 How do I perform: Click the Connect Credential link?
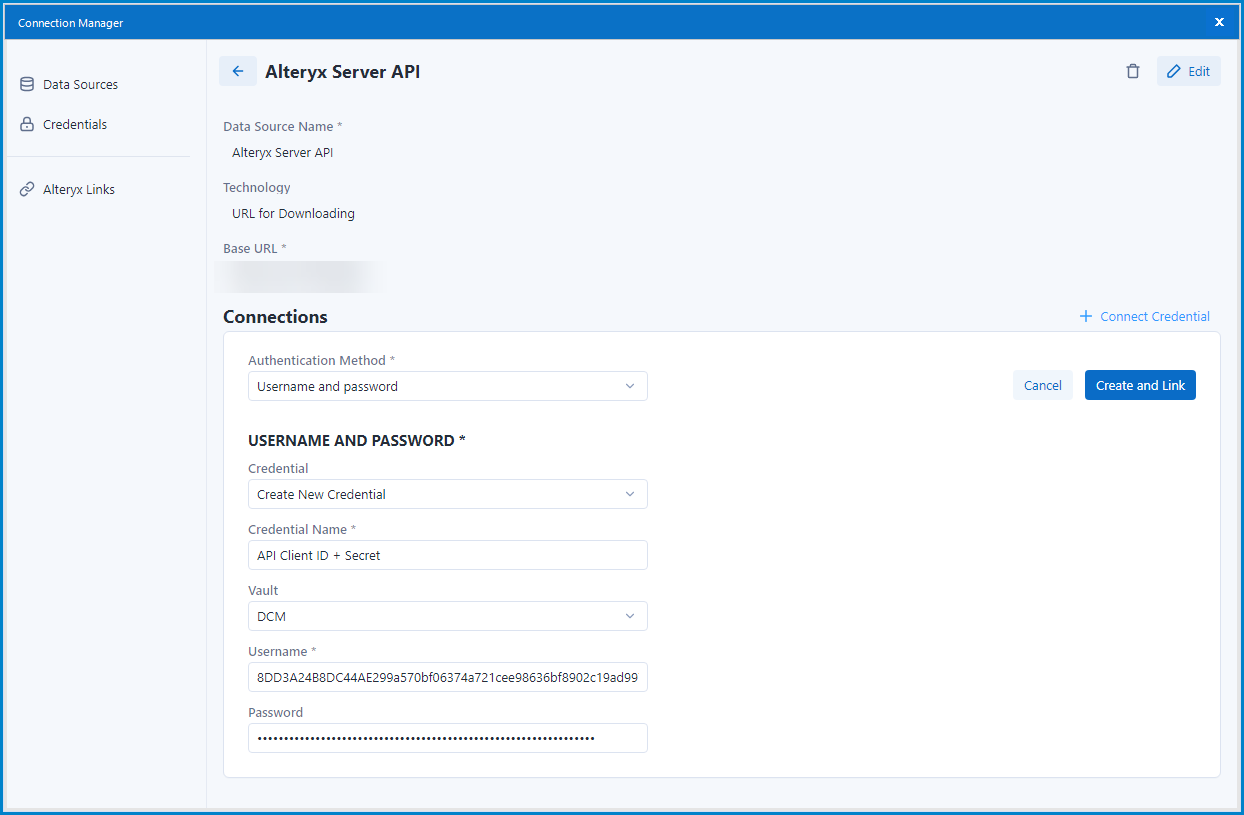pyautogui.click(x=1153, y=316)
